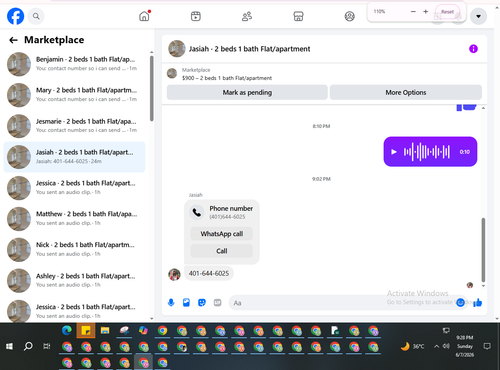Viewport: 500px width, 370px height.
Task: Open the volume control in tray
Action: (446, 346)
